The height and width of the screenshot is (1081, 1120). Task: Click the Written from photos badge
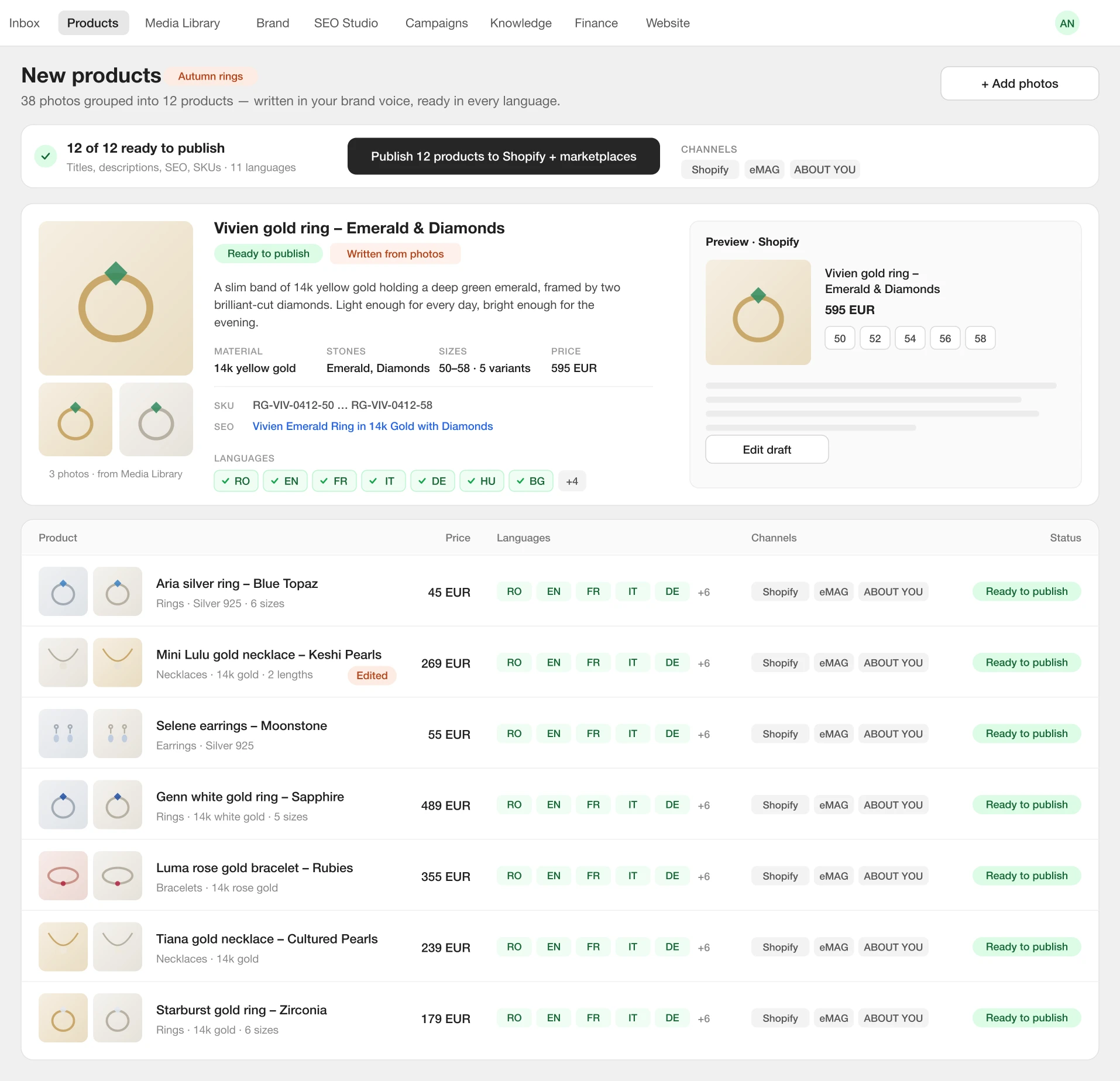coord(396,254)
